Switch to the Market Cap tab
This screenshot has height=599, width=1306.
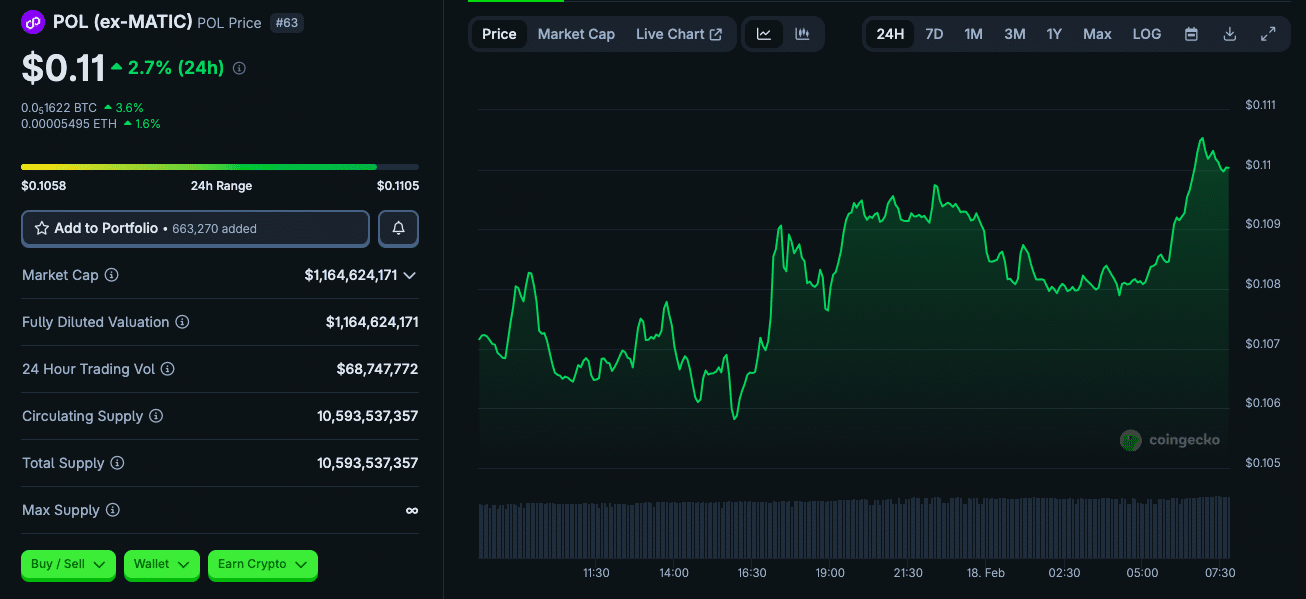576,33
